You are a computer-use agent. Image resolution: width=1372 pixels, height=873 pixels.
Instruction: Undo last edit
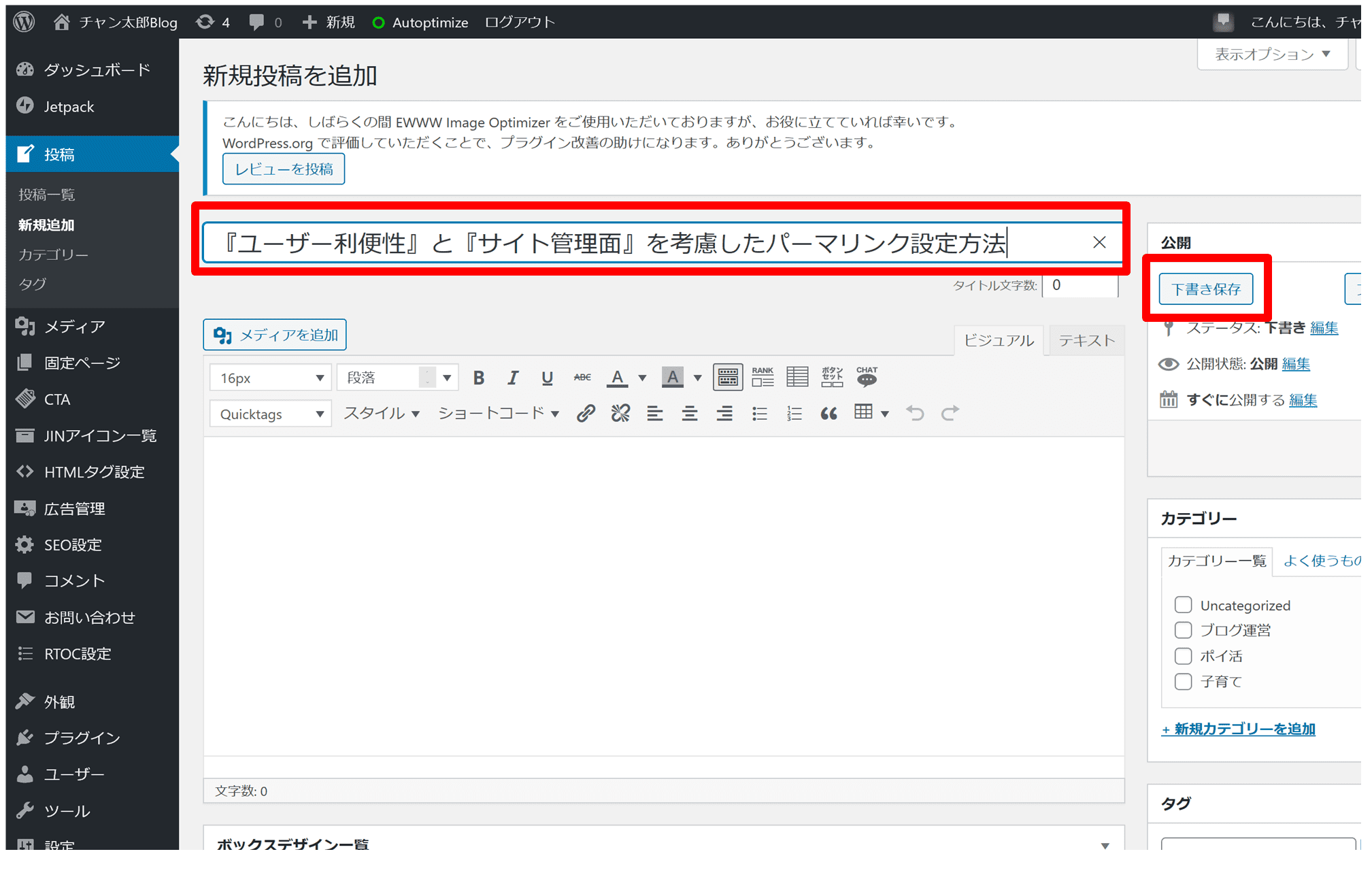(915, 413)
